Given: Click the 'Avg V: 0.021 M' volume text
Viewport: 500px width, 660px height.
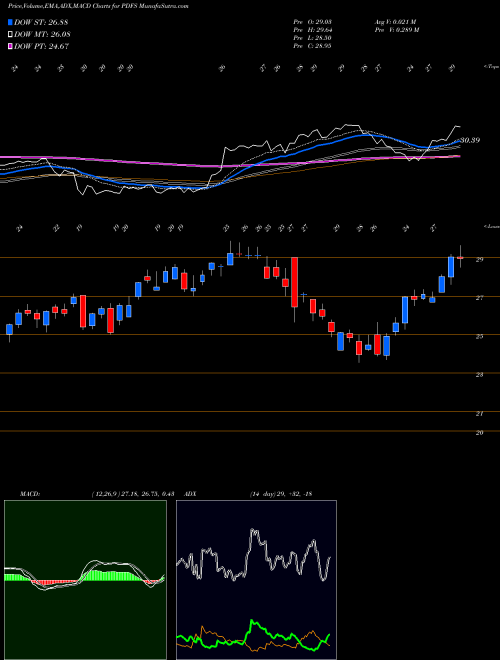Looking at the screenshot, I should click(395, 22).
